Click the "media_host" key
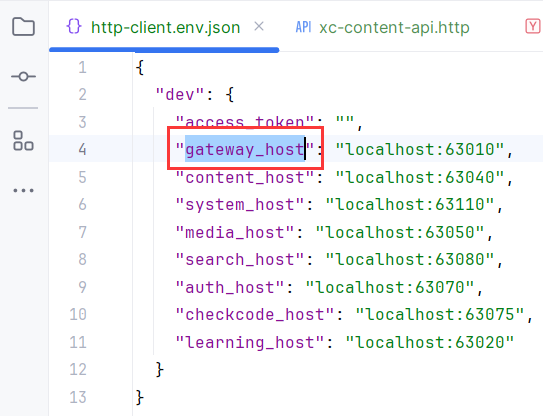Image resolution: width=543 pixels, height=416 pixels. click(x=235, y=232)
